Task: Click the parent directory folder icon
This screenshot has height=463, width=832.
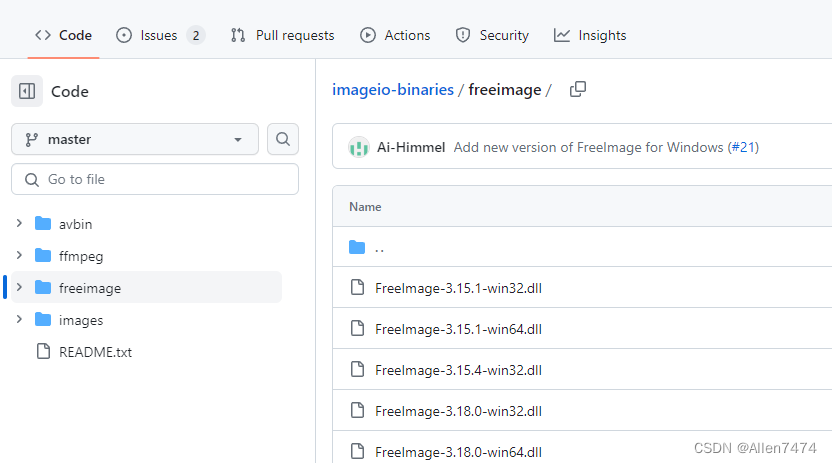Action: pyautogui.click(x=357, y=247)
